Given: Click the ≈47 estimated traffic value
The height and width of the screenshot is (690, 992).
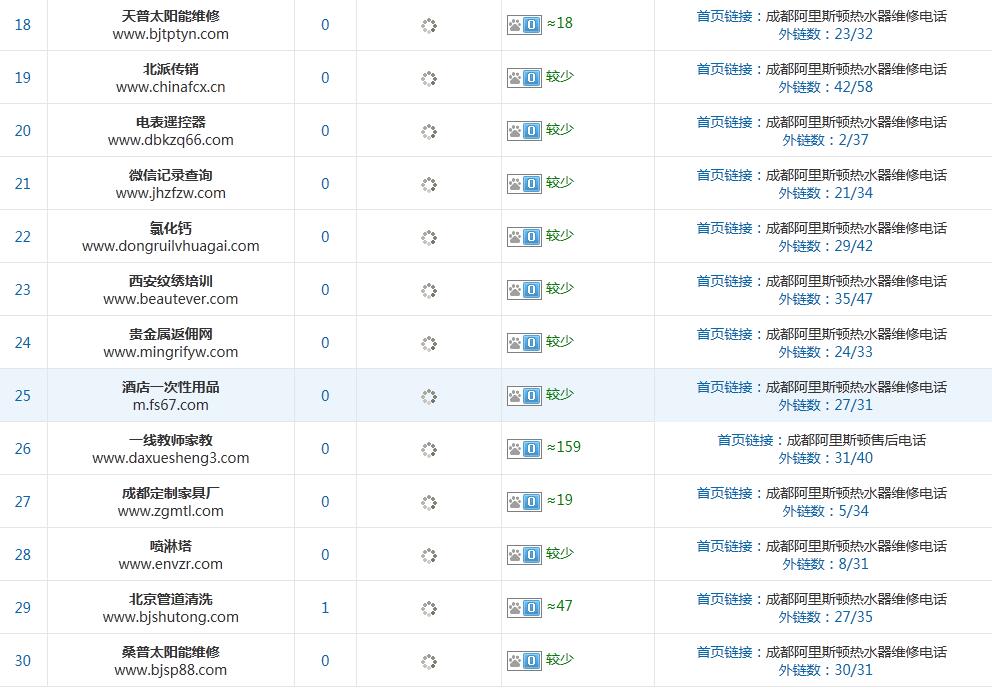Looking at the screenshot, I should [563, 606].
